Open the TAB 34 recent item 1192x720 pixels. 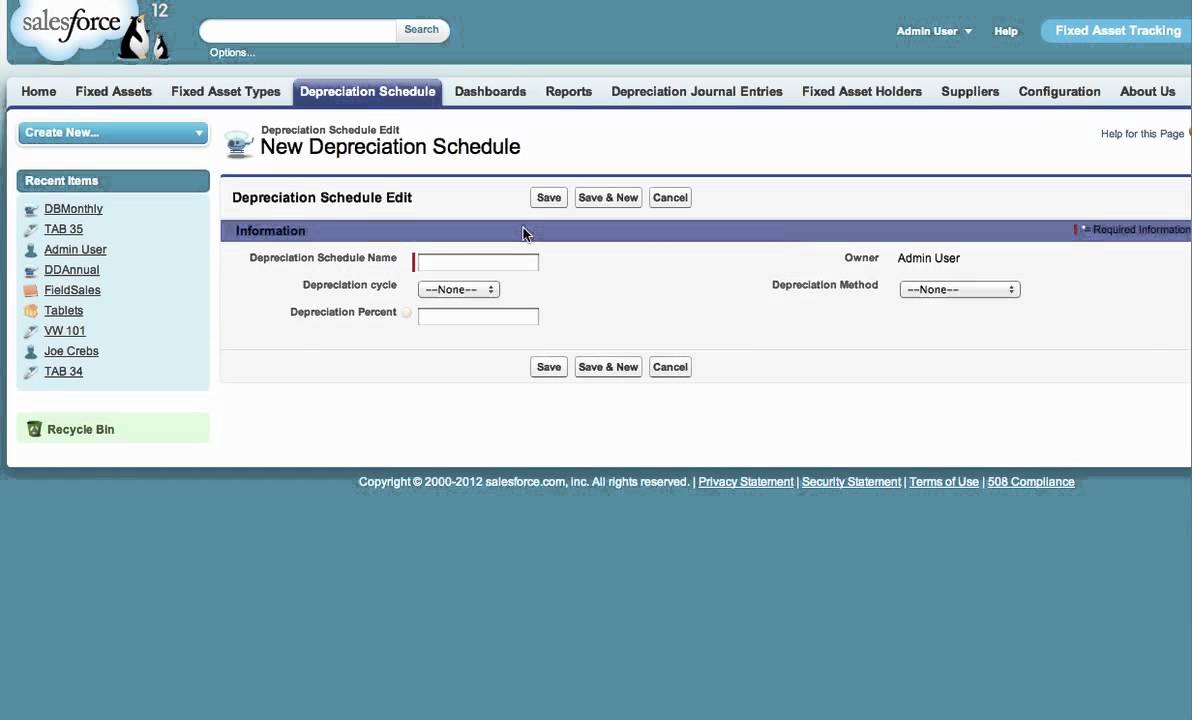[63, 372]
